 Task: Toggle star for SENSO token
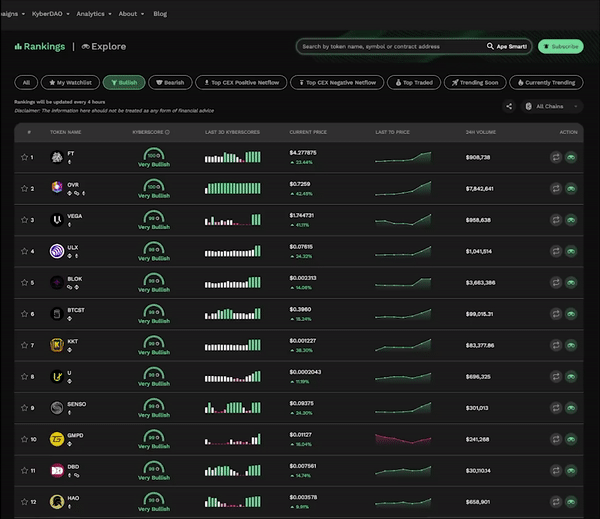point(24,408)
